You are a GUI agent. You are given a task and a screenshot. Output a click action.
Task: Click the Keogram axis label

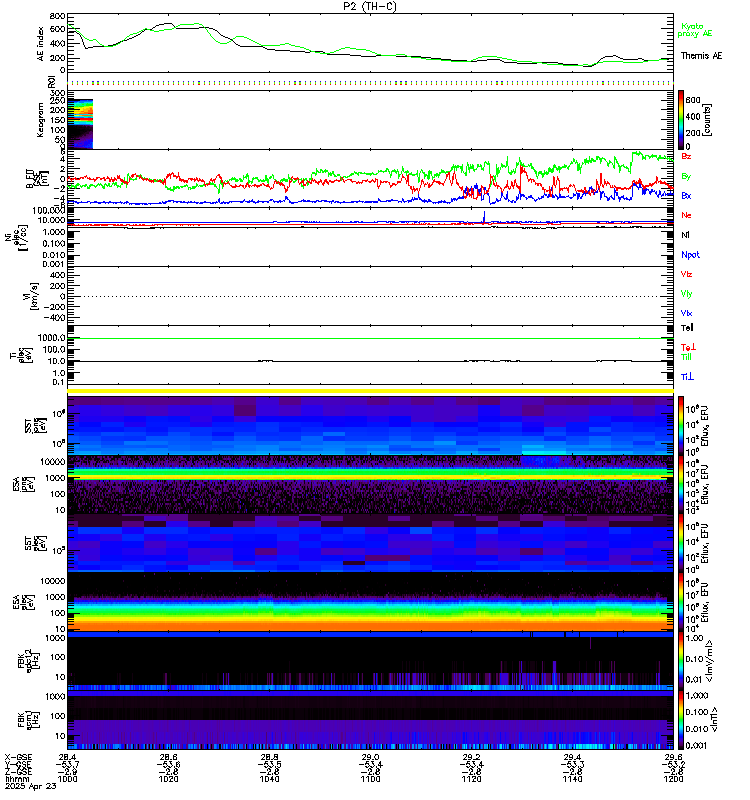(x=40, y=120)
